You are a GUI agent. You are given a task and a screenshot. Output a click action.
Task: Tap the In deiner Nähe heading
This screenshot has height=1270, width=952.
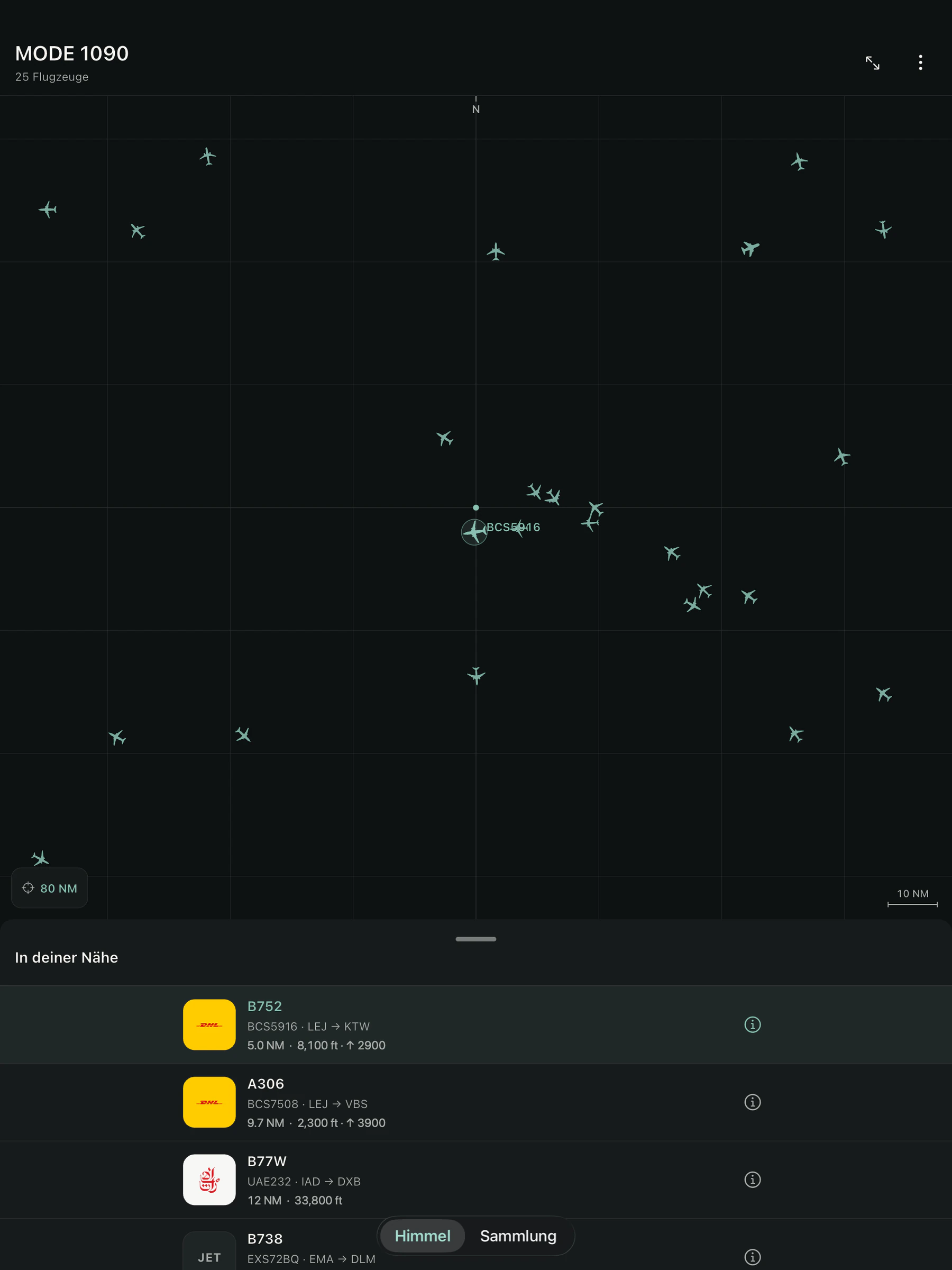[x=67, y=957]
